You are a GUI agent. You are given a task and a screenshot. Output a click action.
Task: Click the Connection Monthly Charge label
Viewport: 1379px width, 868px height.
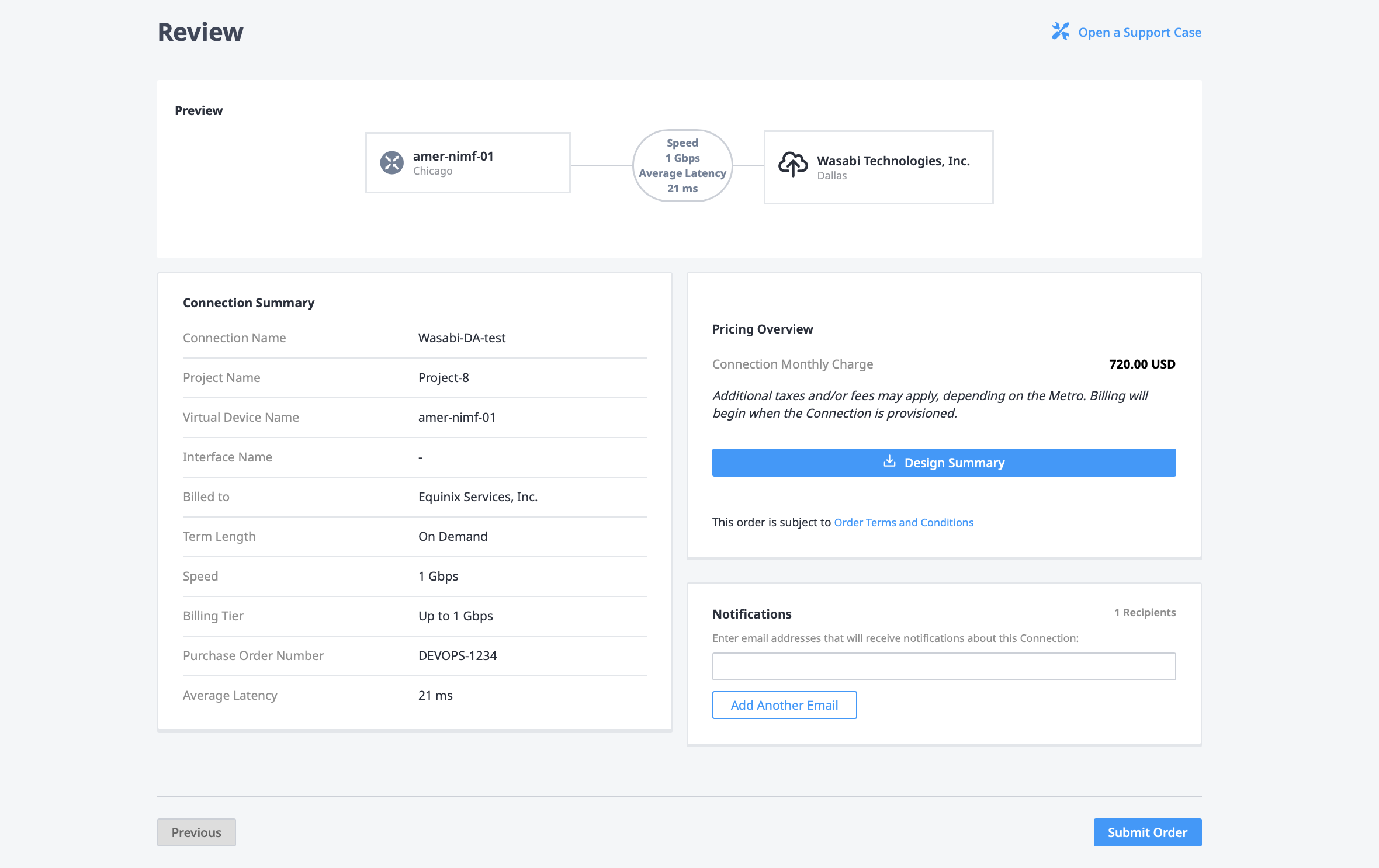point(792,364)
